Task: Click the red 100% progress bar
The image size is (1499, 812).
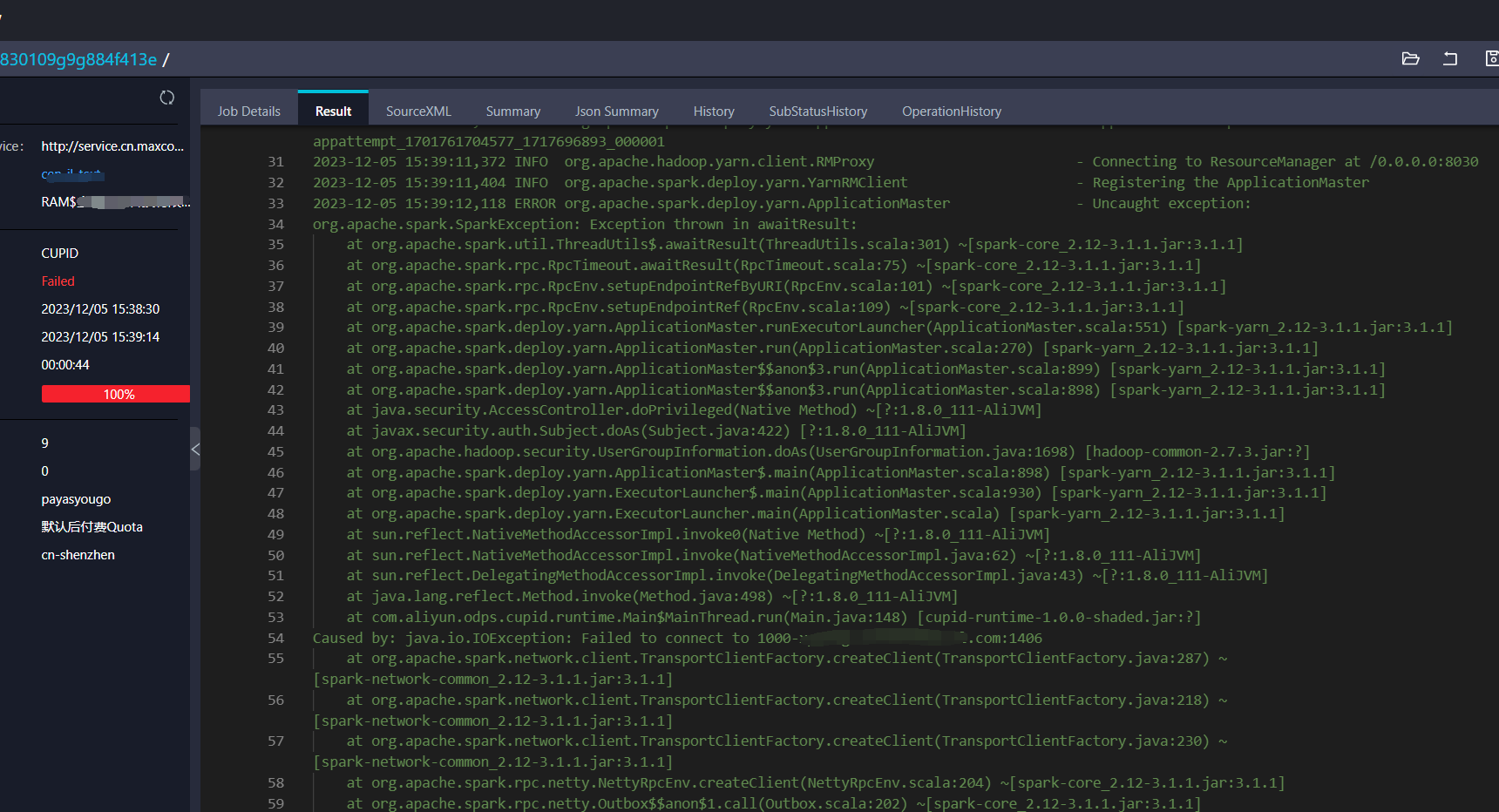Action: (x=116, y=394)
